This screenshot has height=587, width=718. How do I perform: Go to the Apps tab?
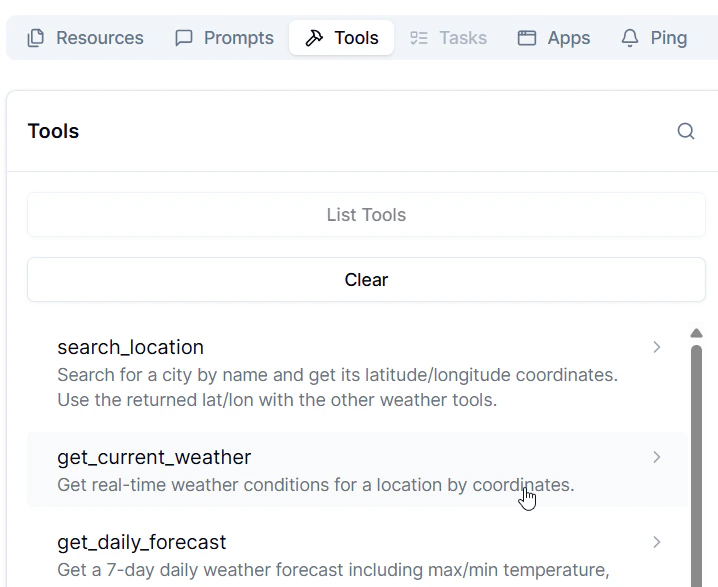click(x=554, y=38)
